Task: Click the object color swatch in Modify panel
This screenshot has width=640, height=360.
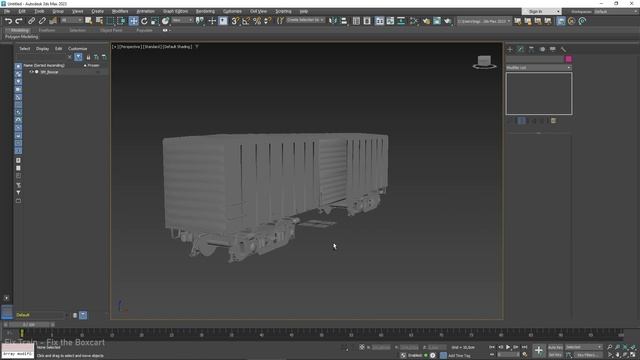Action: 568,59
